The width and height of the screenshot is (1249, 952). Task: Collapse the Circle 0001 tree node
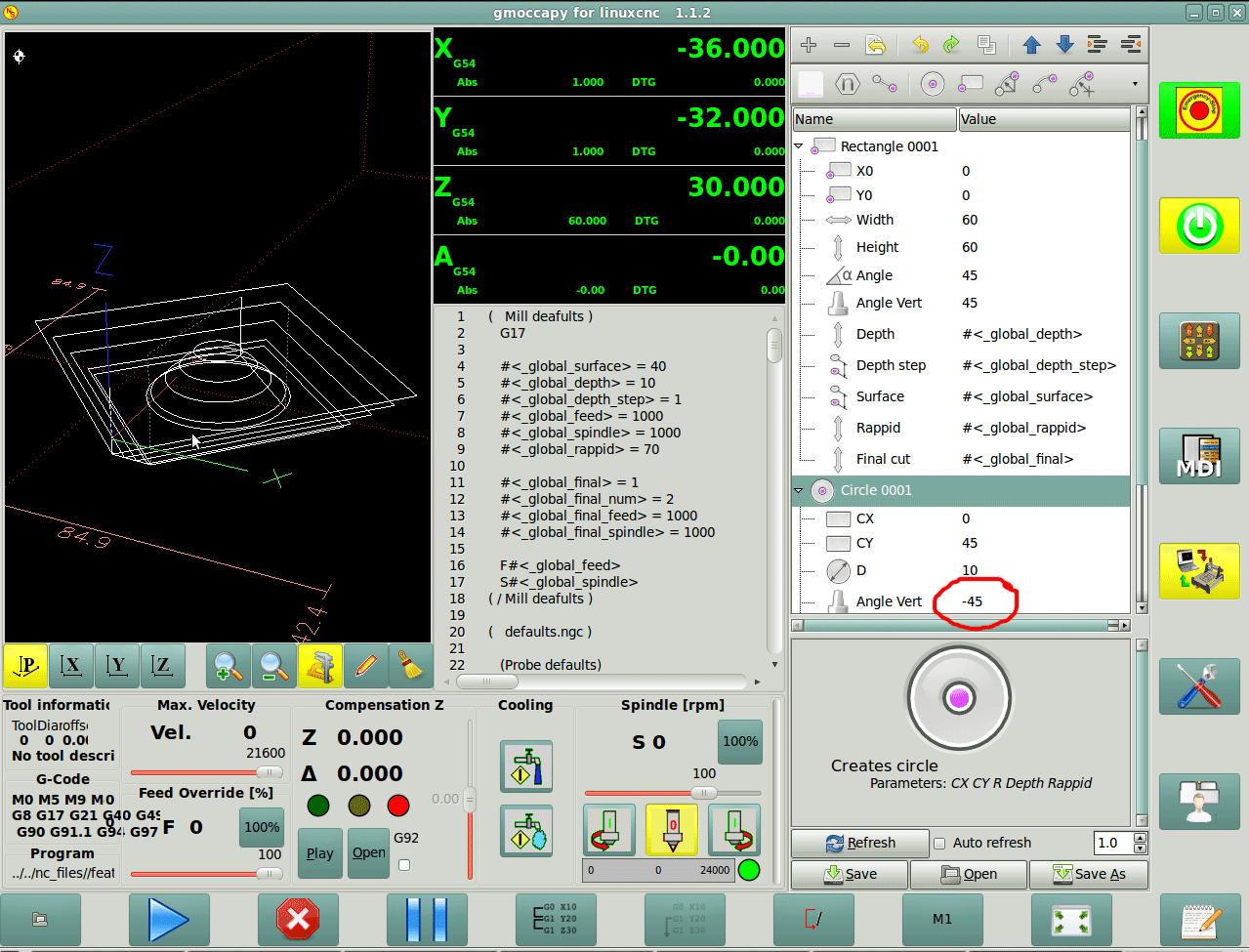coord(799,490)
